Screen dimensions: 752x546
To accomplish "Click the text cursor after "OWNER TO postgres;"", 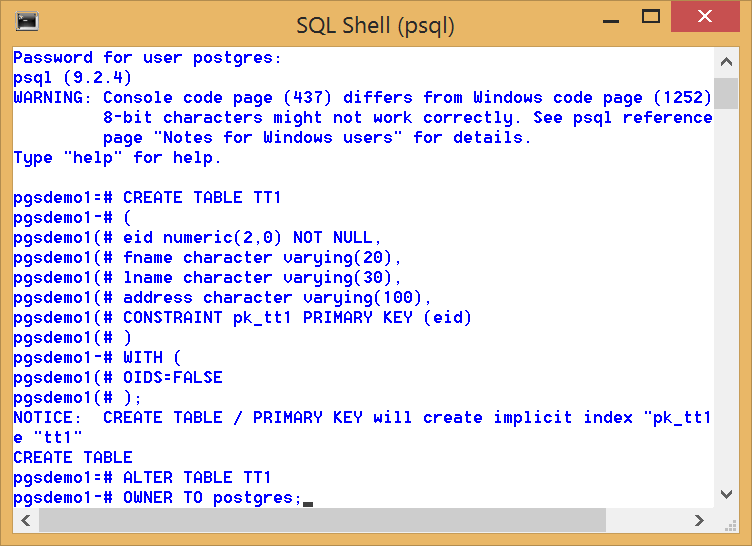I will (x=307, y=499).
